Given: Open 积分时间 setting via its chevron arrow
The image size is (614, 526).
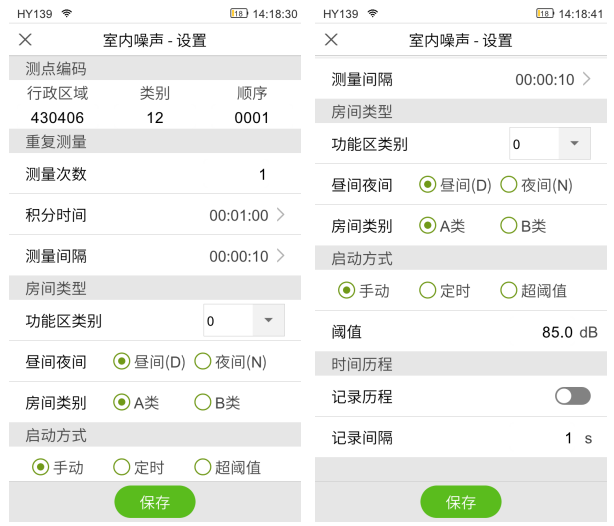Looking at the screenshot, I should [x=281, y=215].
